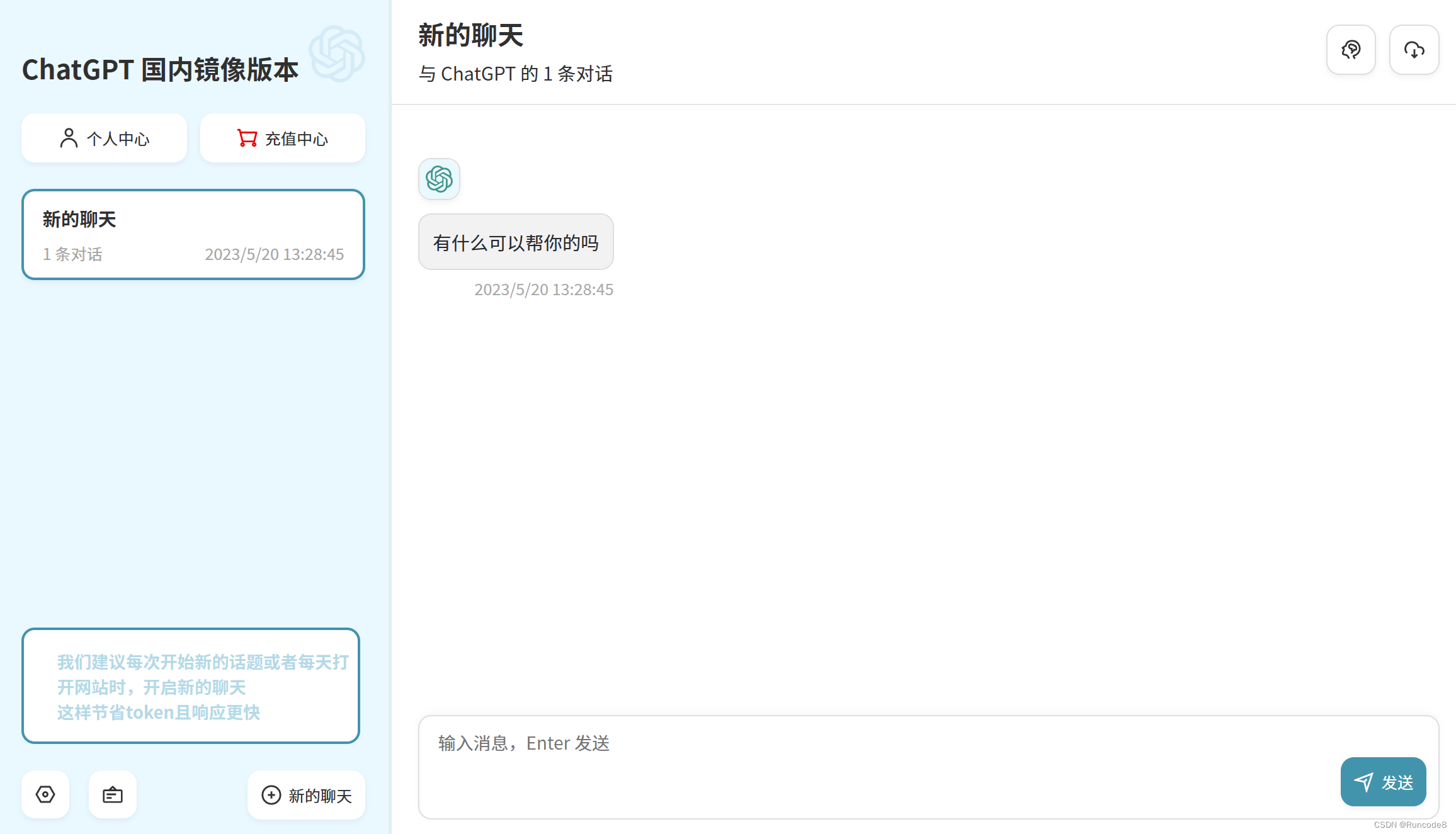The height and width of the screenshot is (834, 1456).
Task: Click the ChatGPT 国内镜像版本 sidebar title
Action: click(160, 70)
